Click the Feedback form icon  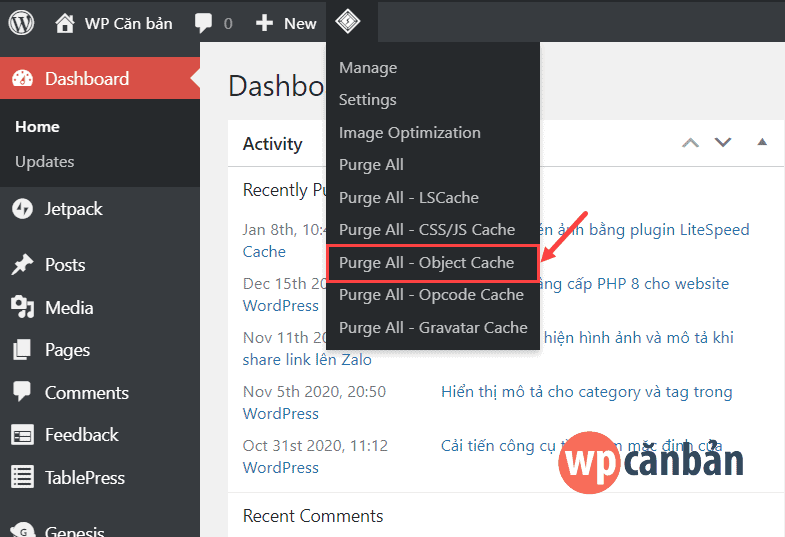click(23, 435)
